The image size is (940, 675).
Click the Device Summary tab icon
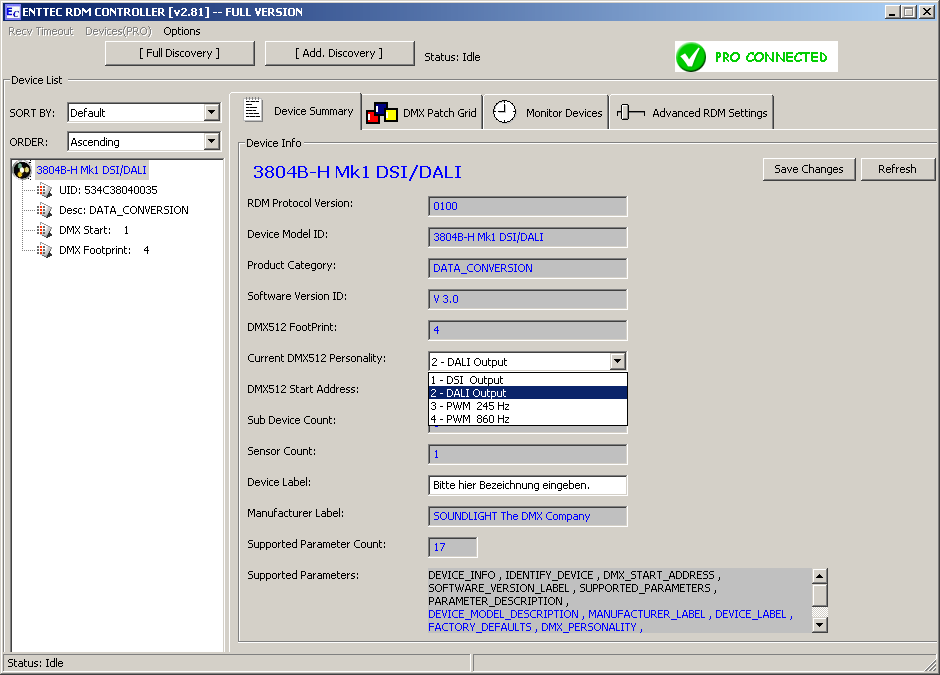[x=253, y=110]
